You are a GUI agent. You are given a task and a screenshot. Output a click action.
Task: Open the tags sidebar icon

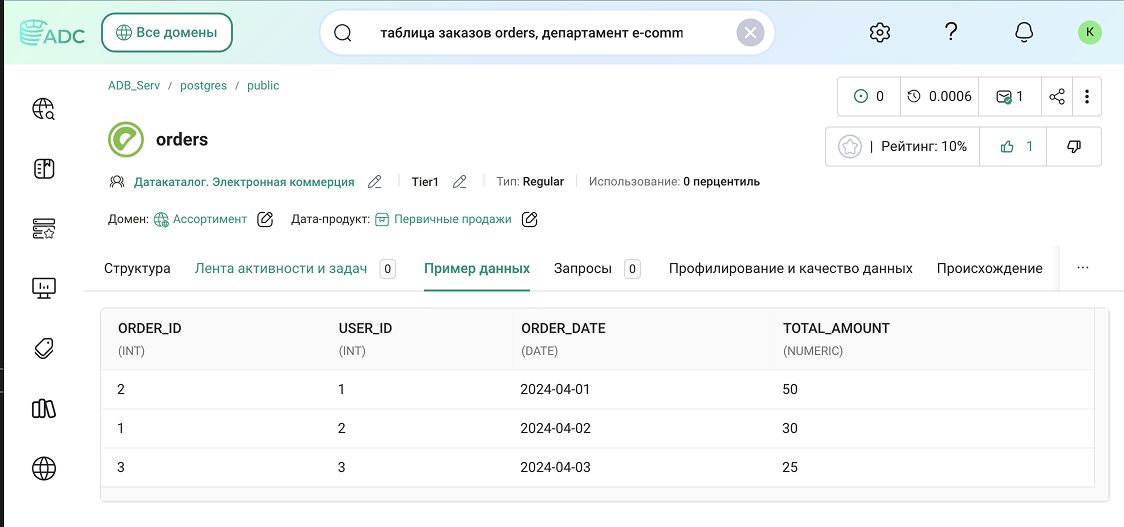click(44, 348)
